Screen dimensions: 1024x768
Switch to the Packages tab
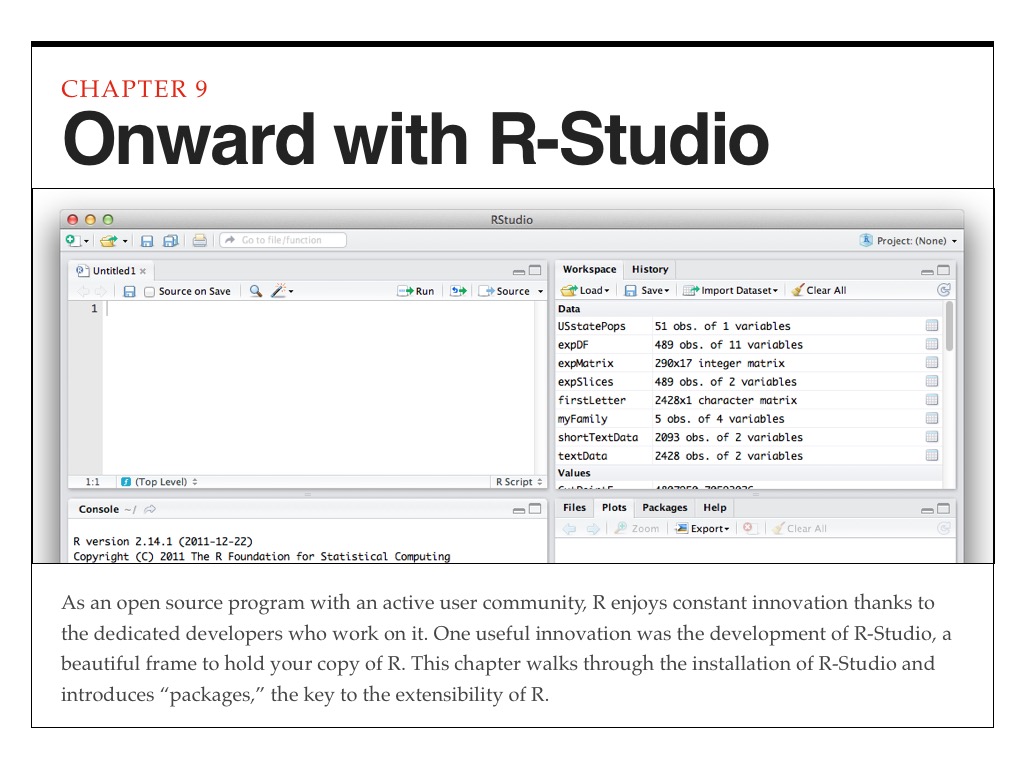[x=665, y=507]
